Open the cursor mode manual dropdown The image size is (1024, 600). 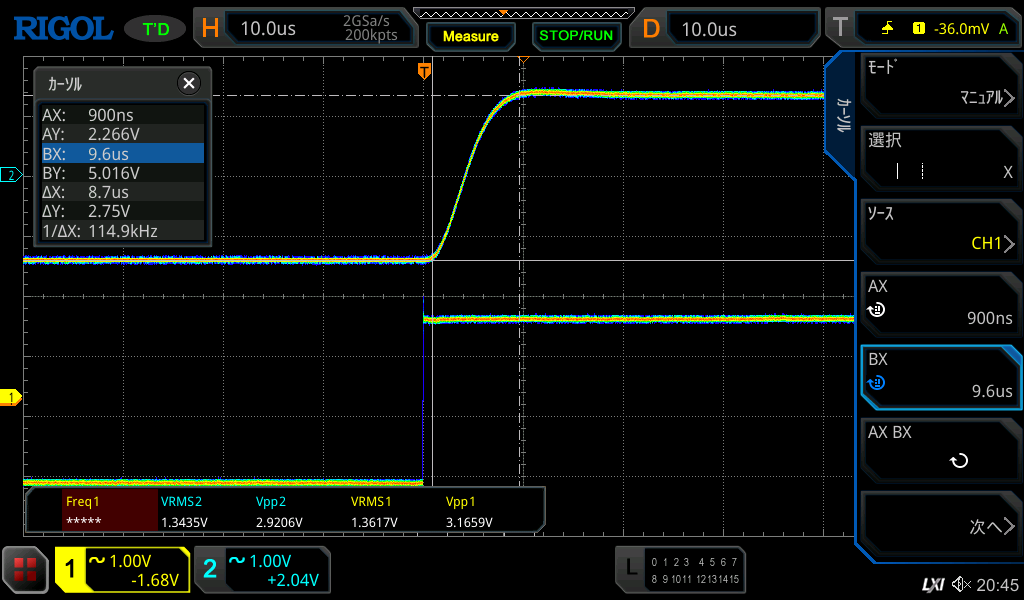point(939,84)
